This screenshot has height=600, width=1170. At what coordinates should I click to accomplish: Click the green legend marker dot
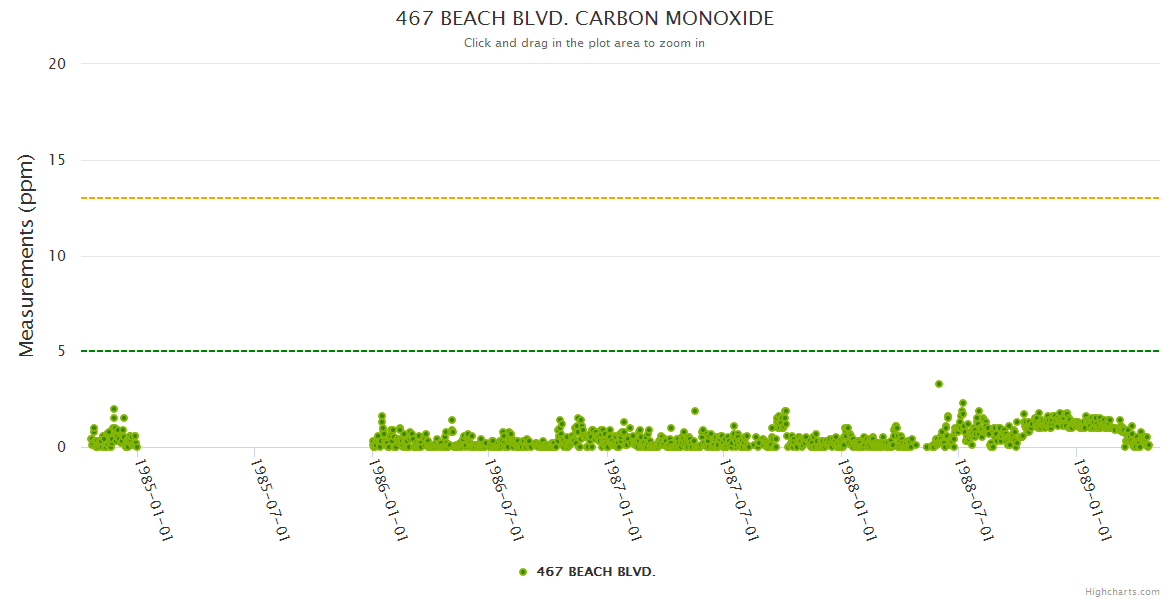pos(523,572)
